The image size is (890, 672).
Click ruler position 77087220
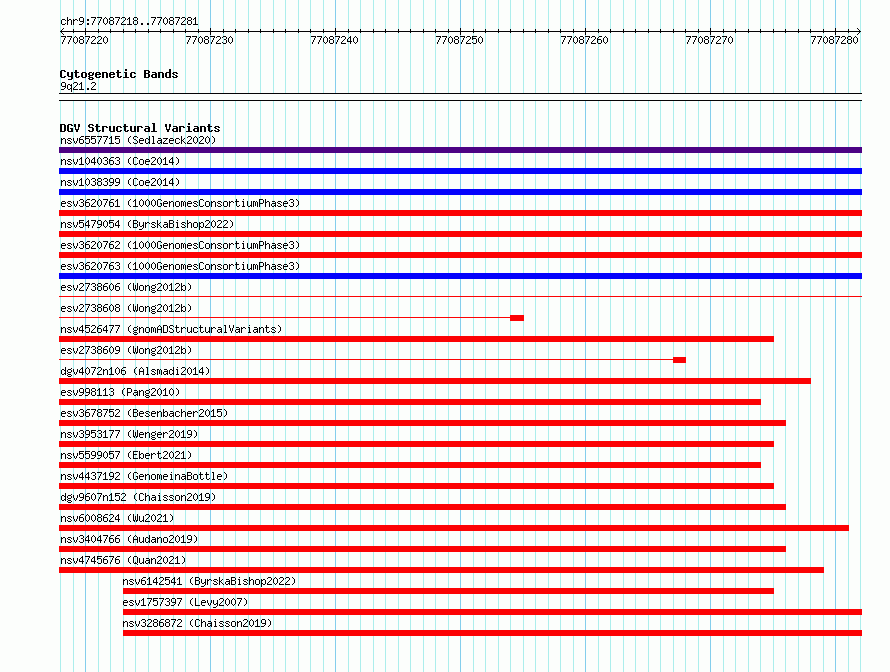click(85, 40)
